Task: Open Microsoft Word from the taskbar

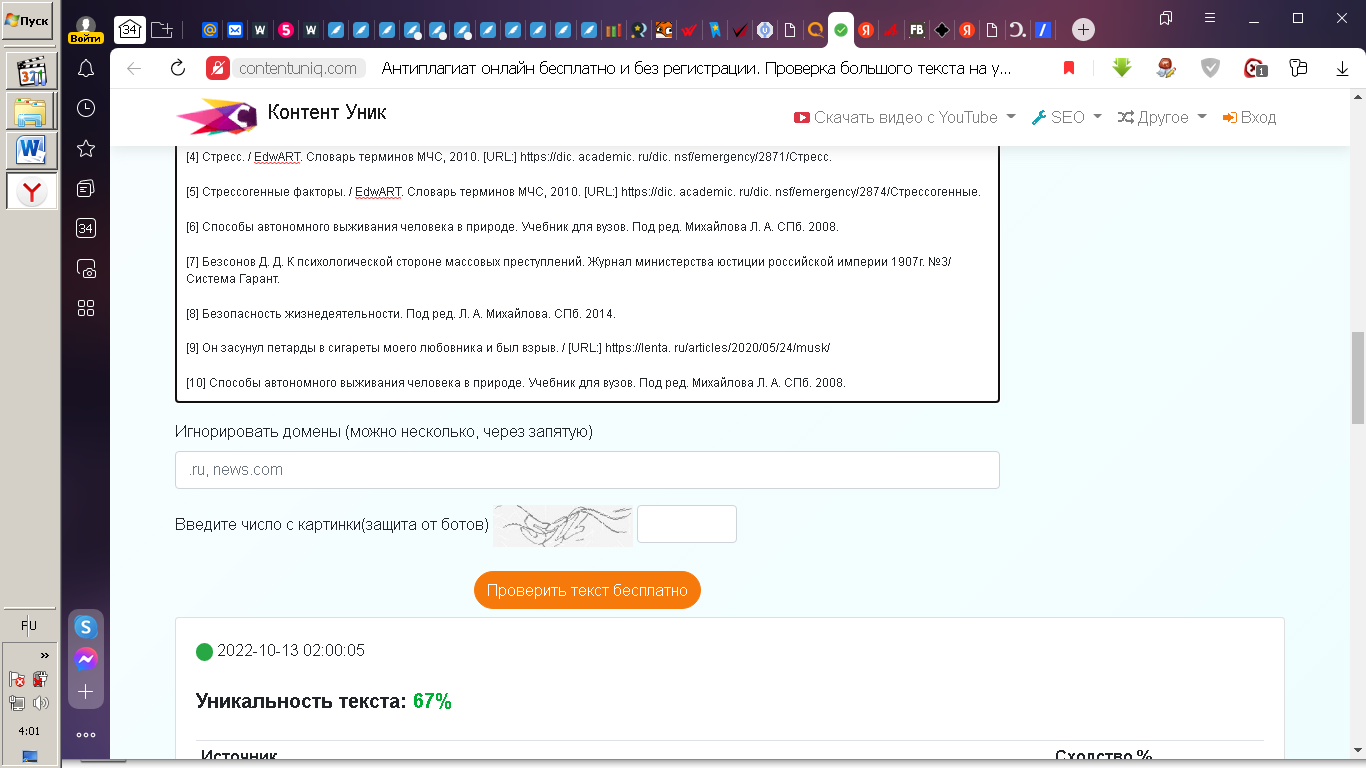Action: [x=32, y=150]
